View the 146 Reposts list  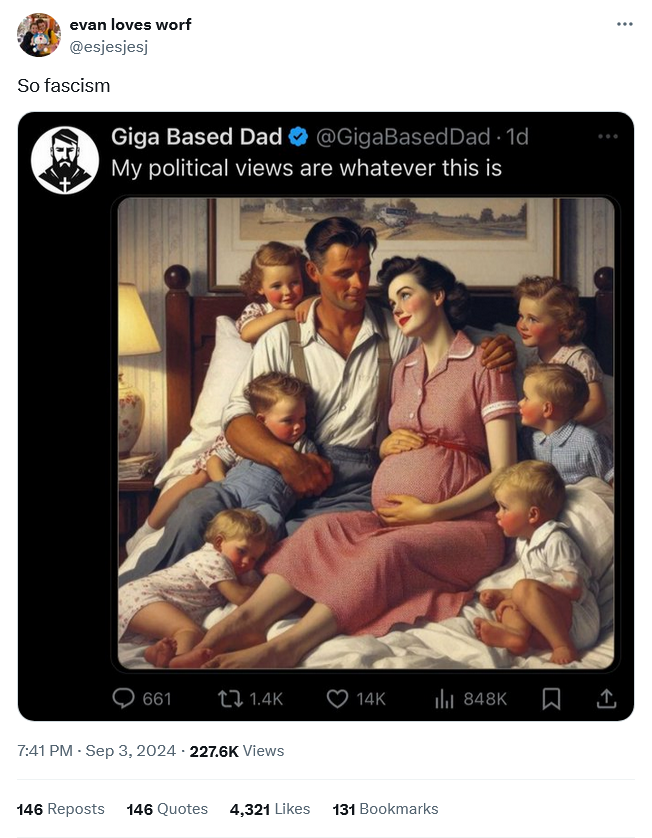coord(60,809)
